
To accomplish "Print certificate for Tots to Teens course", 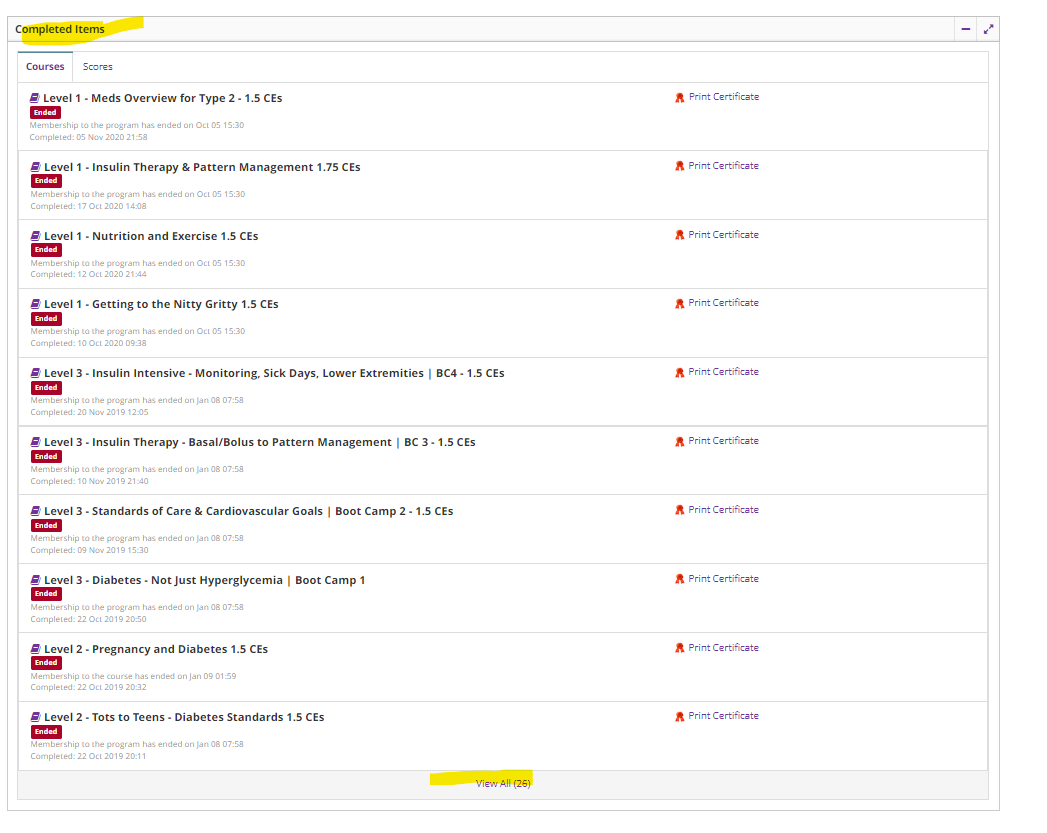I will pos(723,716).
